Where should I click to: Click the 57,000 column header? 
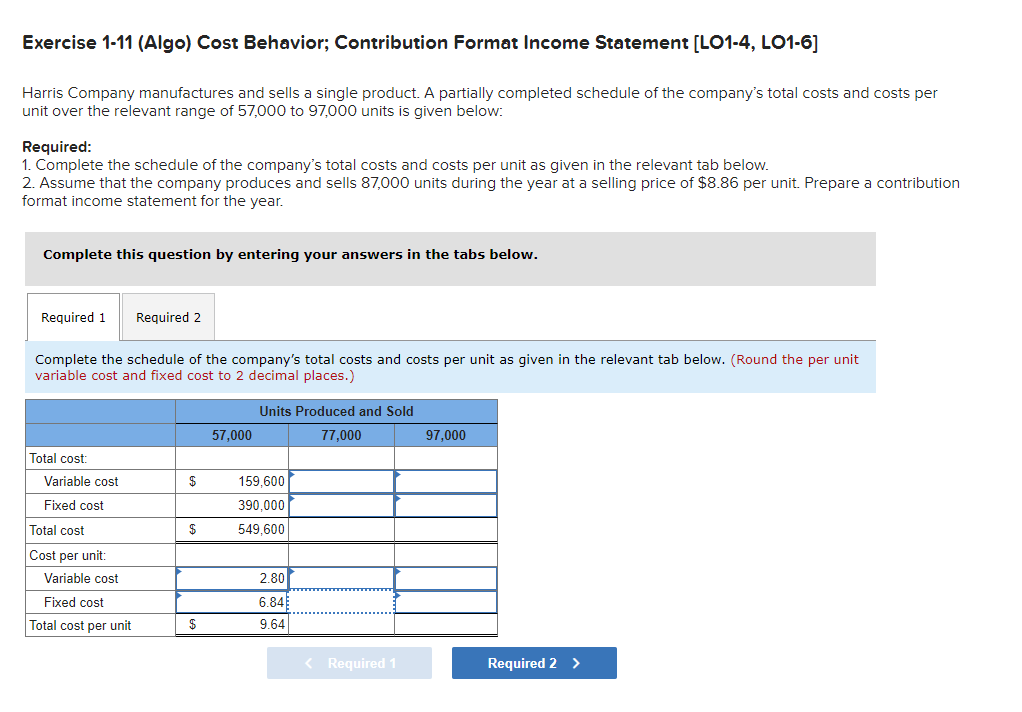coord(230,434)
